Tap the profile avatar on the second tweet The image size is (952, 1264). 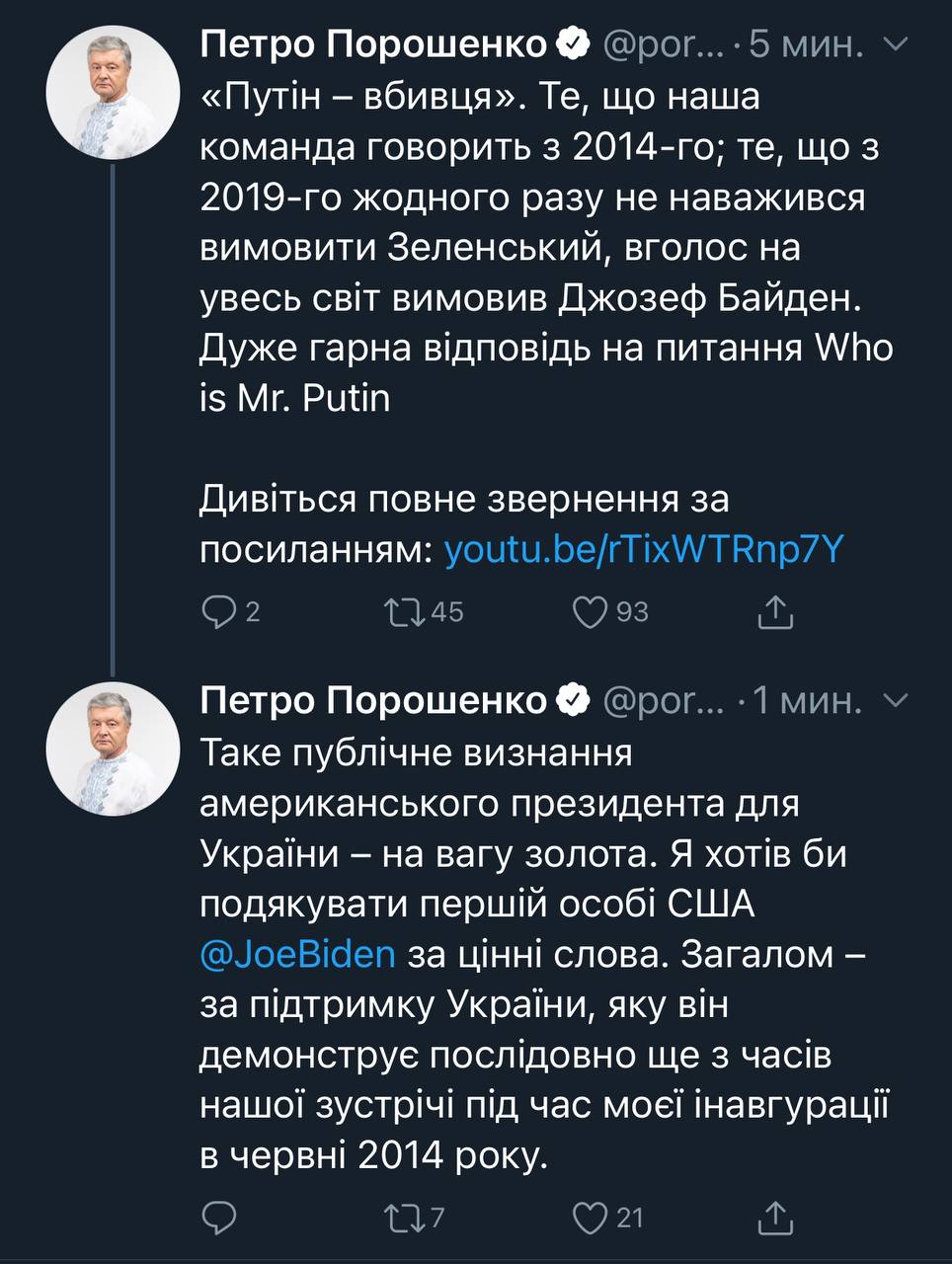pos(113,748)
